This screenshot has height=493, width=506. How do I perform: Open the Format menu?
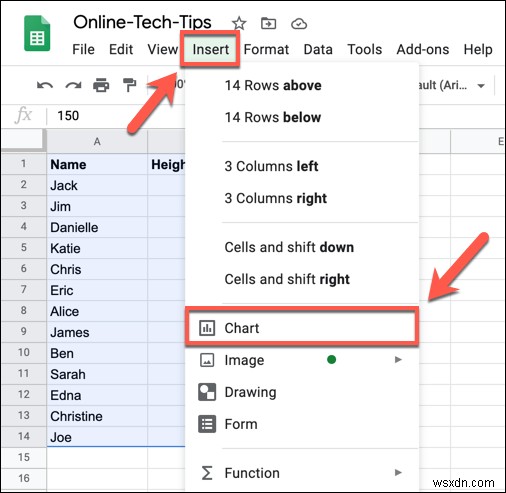click(266, 49)
